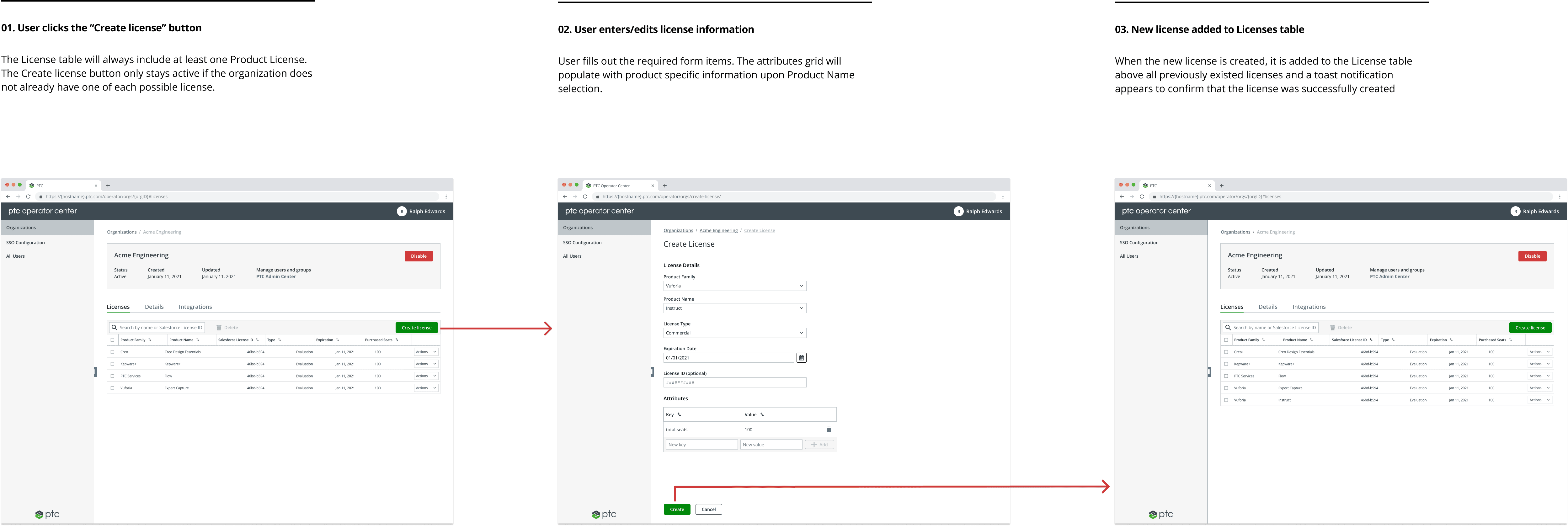Click browser back arrow on Create License page
The width and height of the screenshot is (1568, 526).
click(565, 197)
